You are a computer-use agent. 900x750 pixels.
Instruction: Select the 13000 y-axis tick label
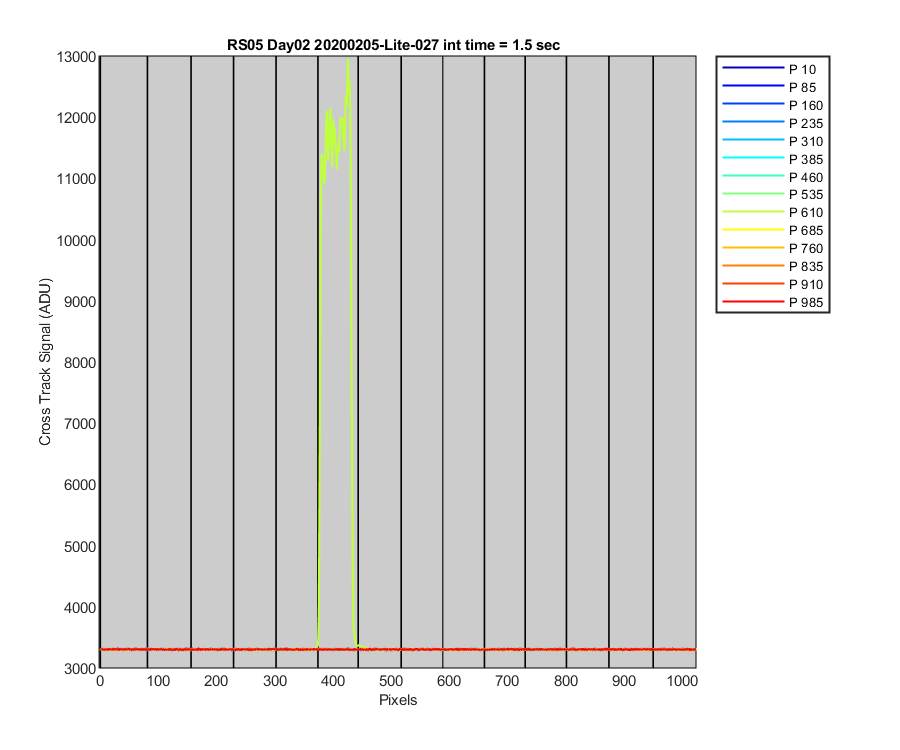coord(76,57)
